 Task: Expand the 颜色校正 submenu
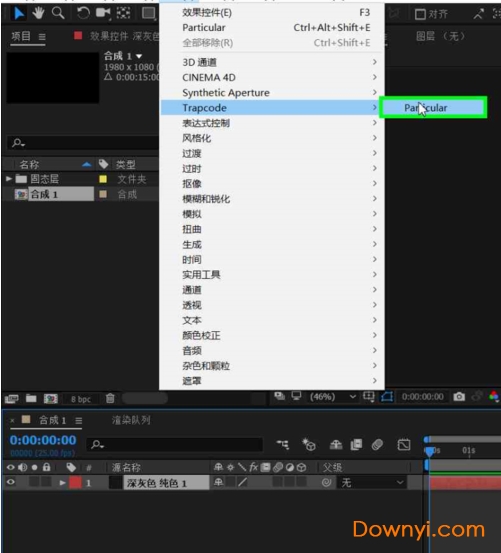pyautogui.click(x=273, y=335)
